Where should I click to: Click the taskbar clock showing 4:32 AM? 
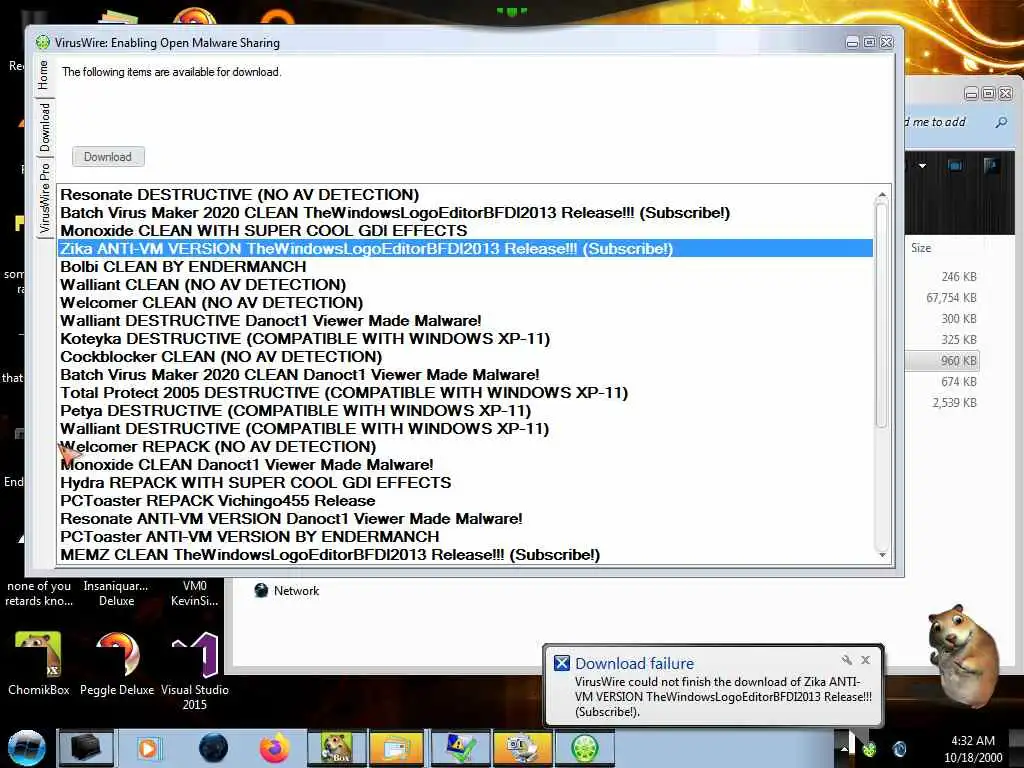[972, 748]
